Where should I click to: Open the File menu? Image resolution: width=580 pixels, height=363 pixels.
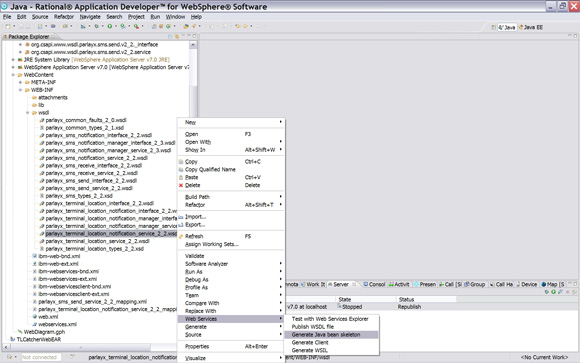[7, 17]
